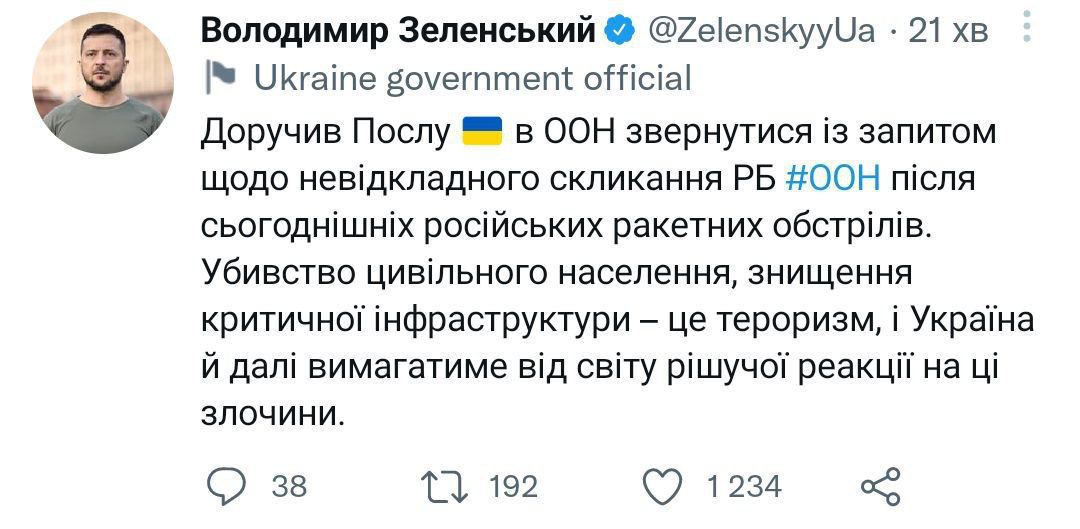Click the reply speech bubble icon
The width and height of the screenshot is (1080, 529).
coord(228,487)
